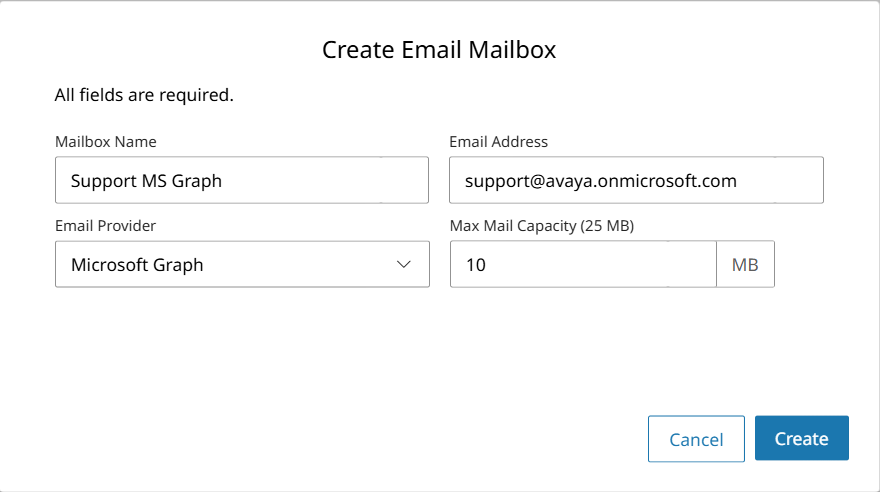Click the Mailbox Name input field

point(242,180)
